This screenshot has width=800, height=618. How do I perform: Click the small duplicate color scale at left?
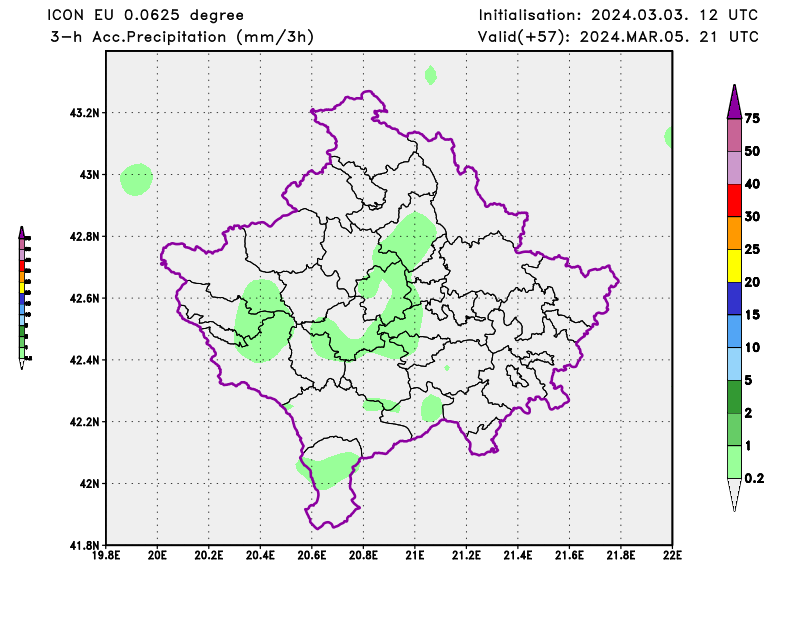[x=24, y=298]
